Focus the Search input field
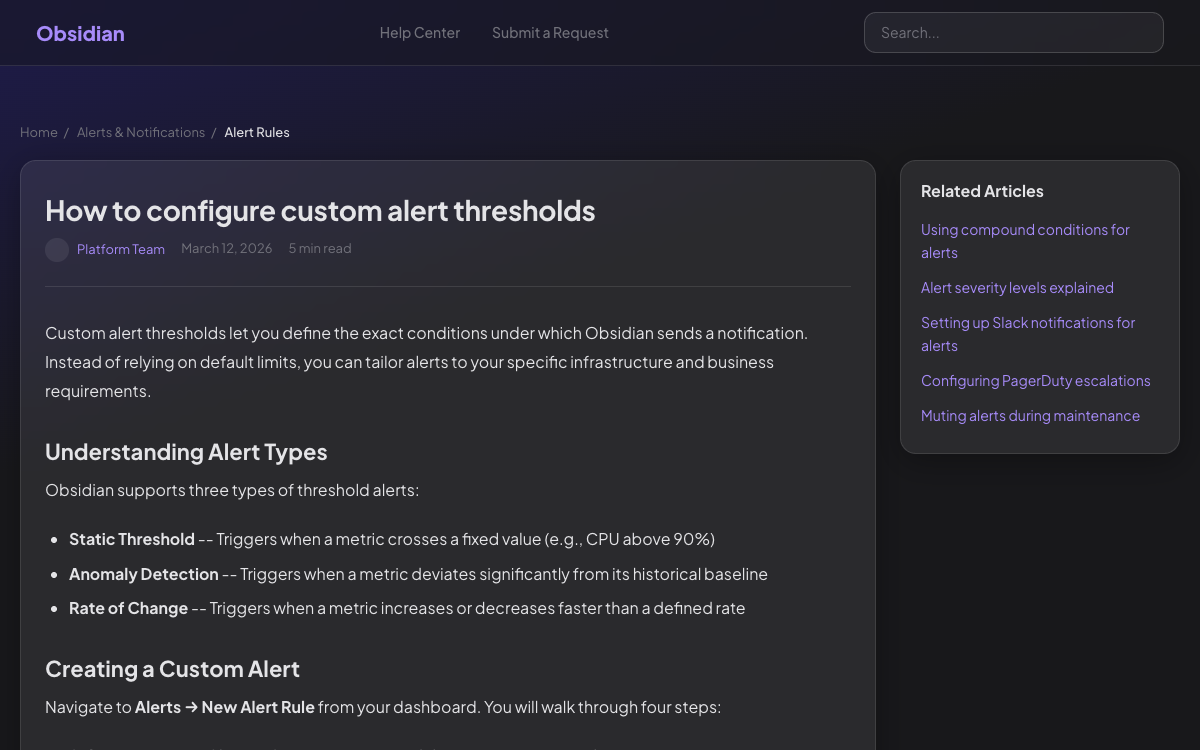 pos(1014,33)
